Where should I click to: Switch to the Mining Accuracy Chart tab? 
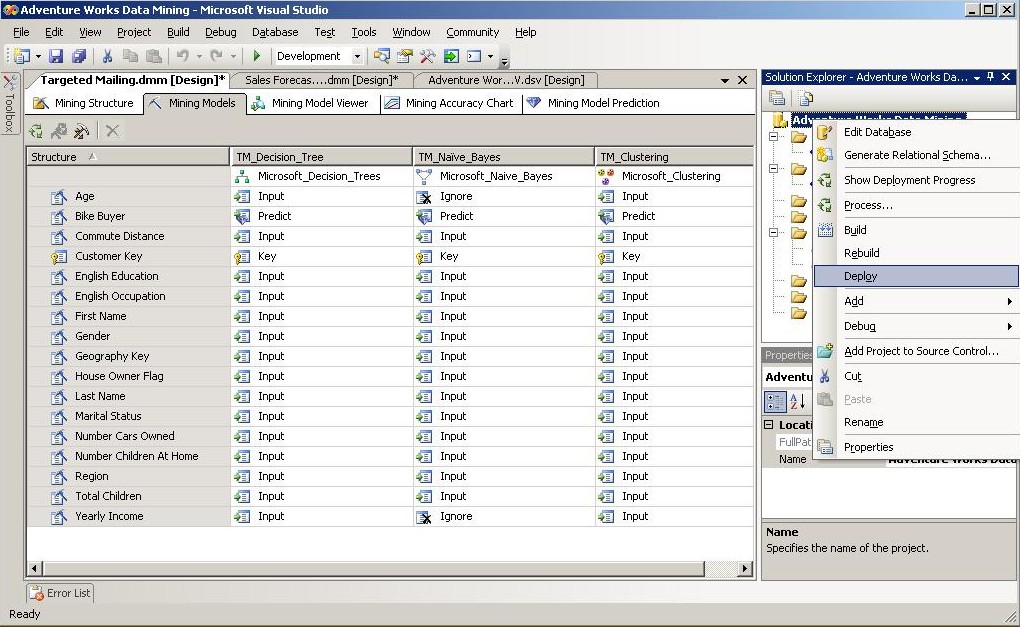point(450,103)
